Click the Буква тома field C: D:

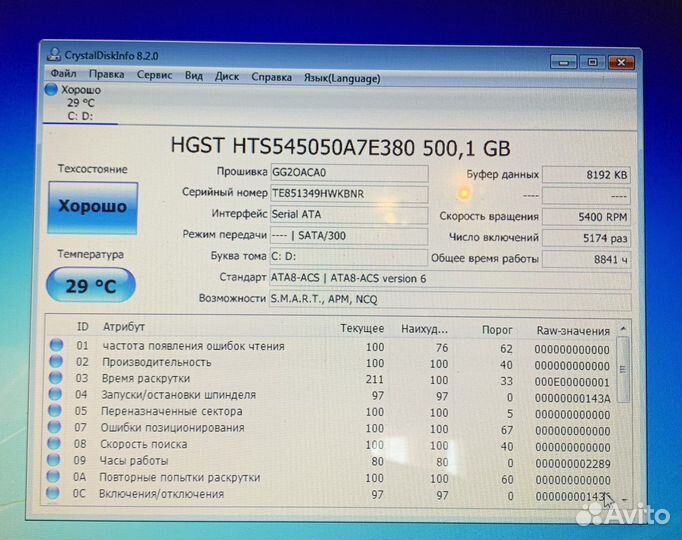(x=349, y=257)
